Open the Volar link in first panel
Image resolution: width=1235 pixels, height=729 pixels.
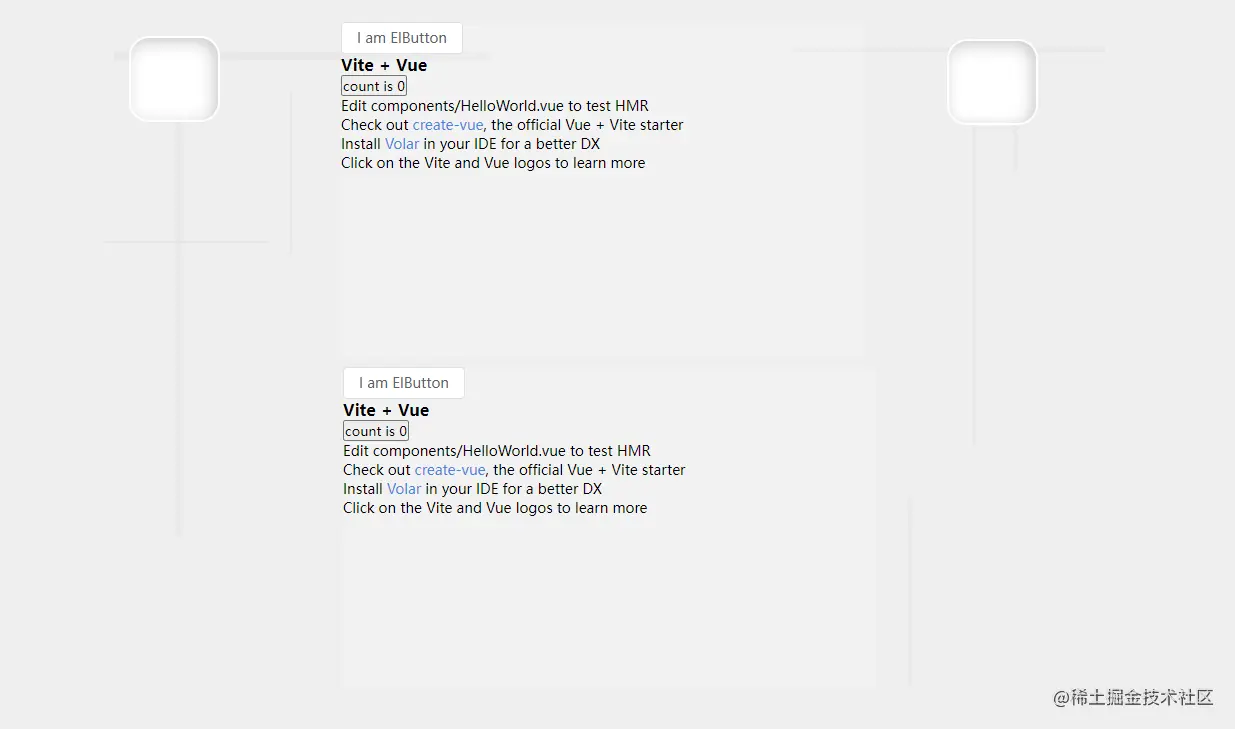[x=402, y=144]
